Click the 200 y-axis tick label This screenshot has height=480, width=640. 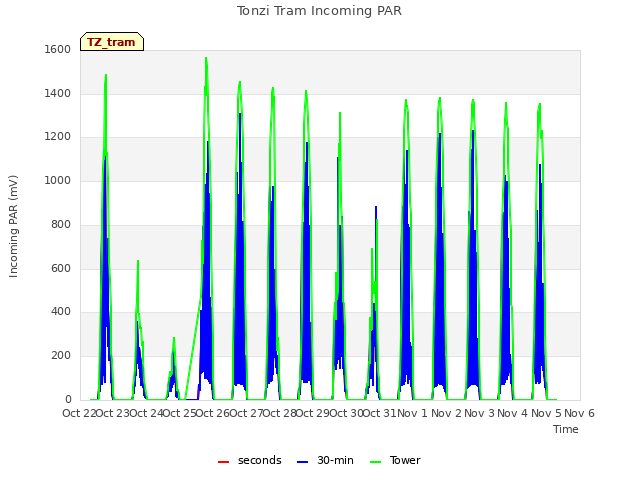(61, 356)
